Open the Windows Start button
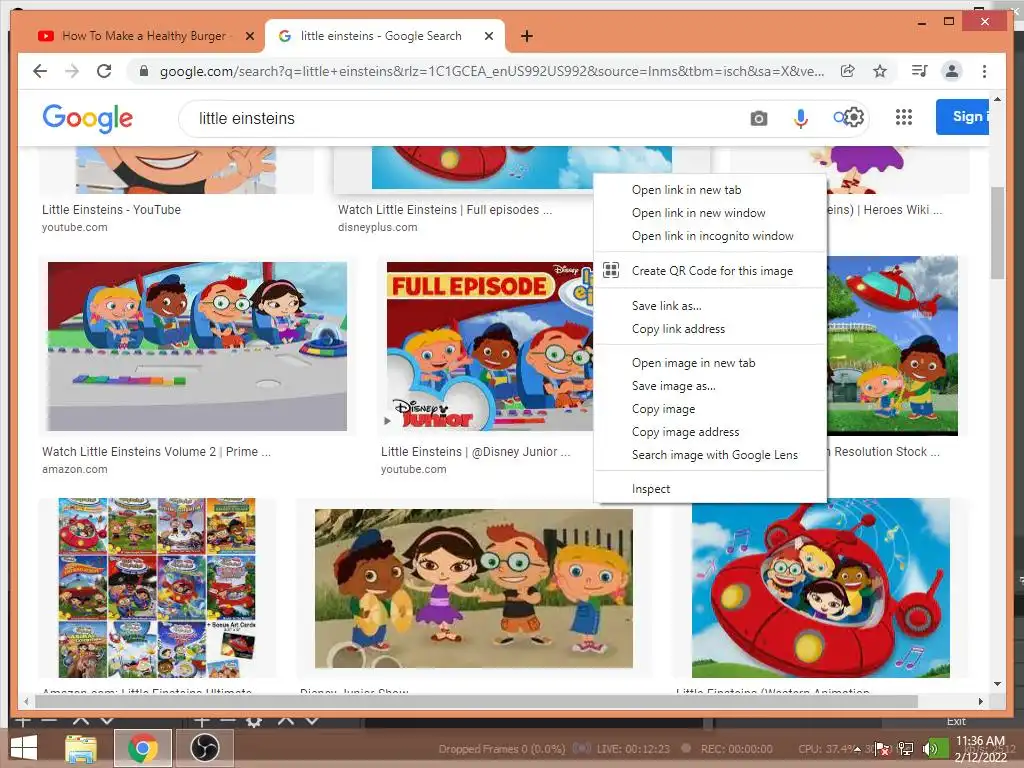The width and height of the screenshot is (1024, 768). tap(24, 748)
